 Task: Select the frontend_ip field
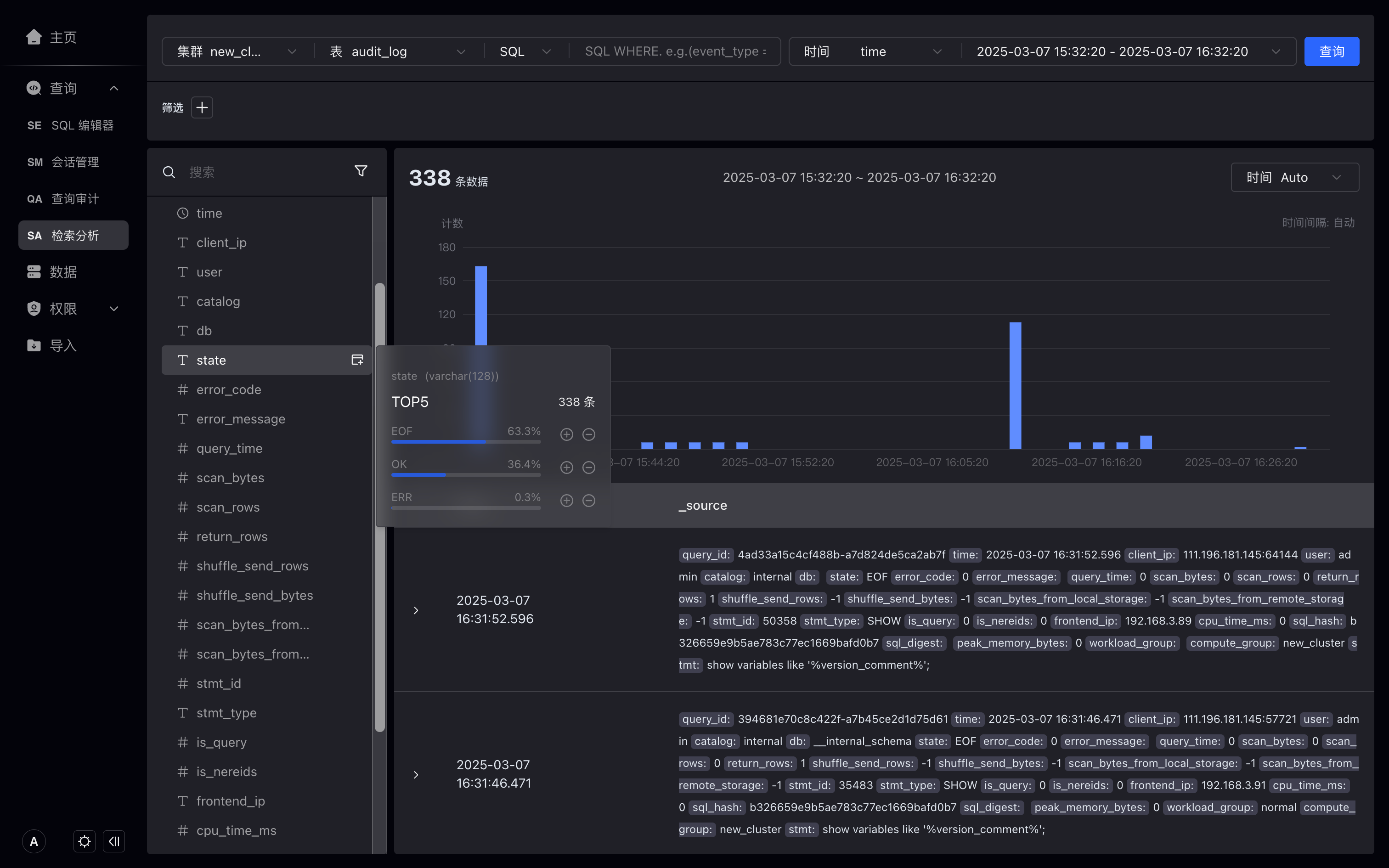[x=267, y=801]
